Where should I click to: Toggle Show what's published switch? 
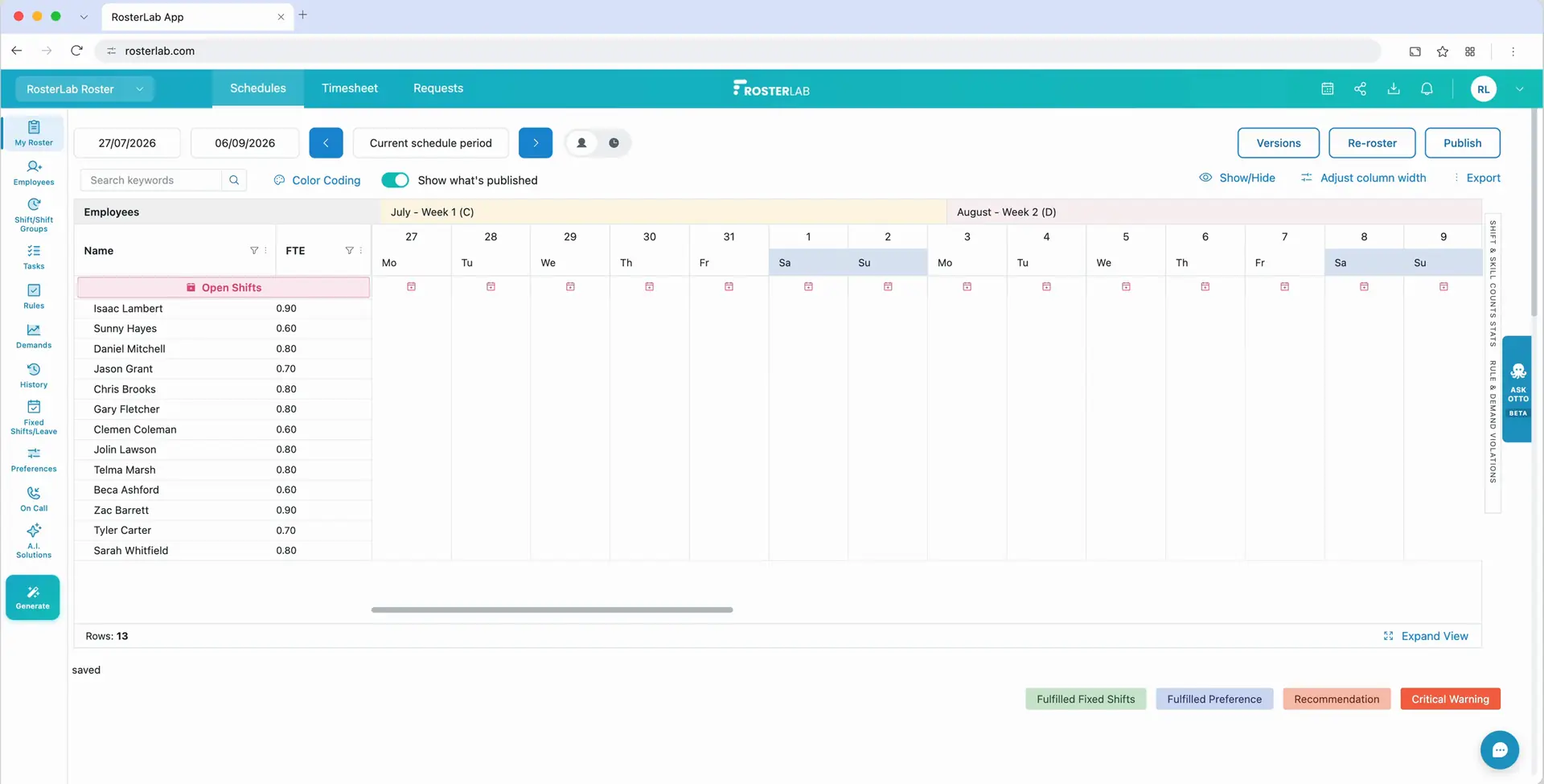[395, 180]
